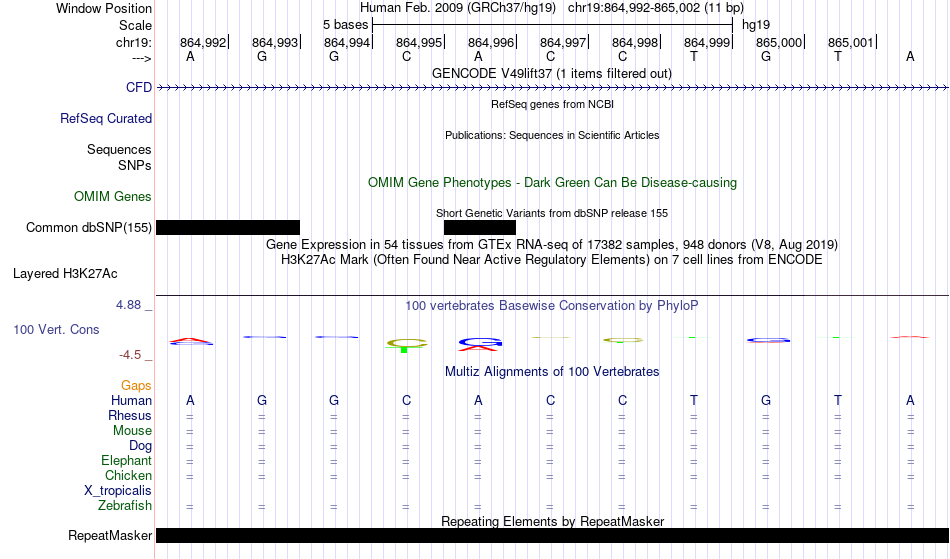Click the Sequences label of Publications track
Image resolution: width=950 pixels, height=559 pixels.
(119, 150)
